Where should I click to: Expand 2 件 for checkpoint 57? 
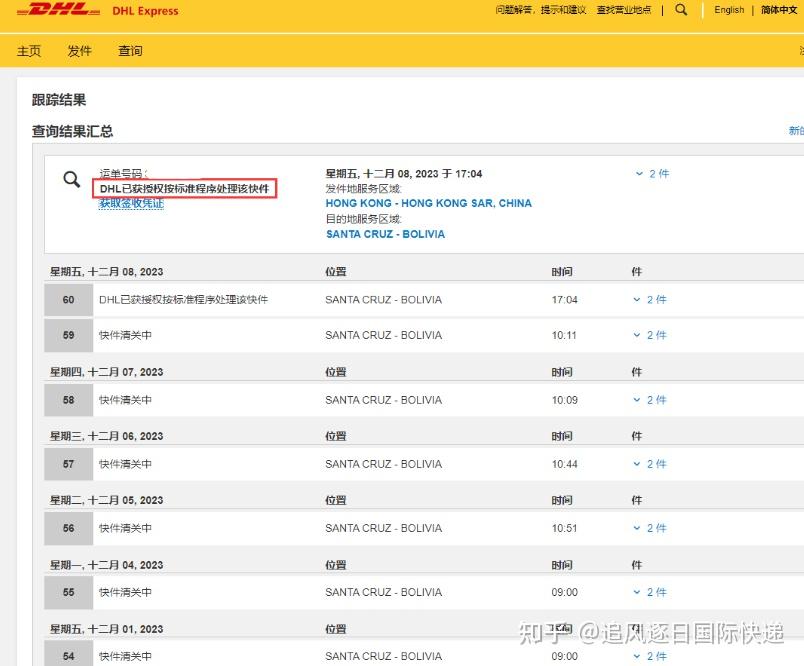pyautogui.click(x=650, y=464)
